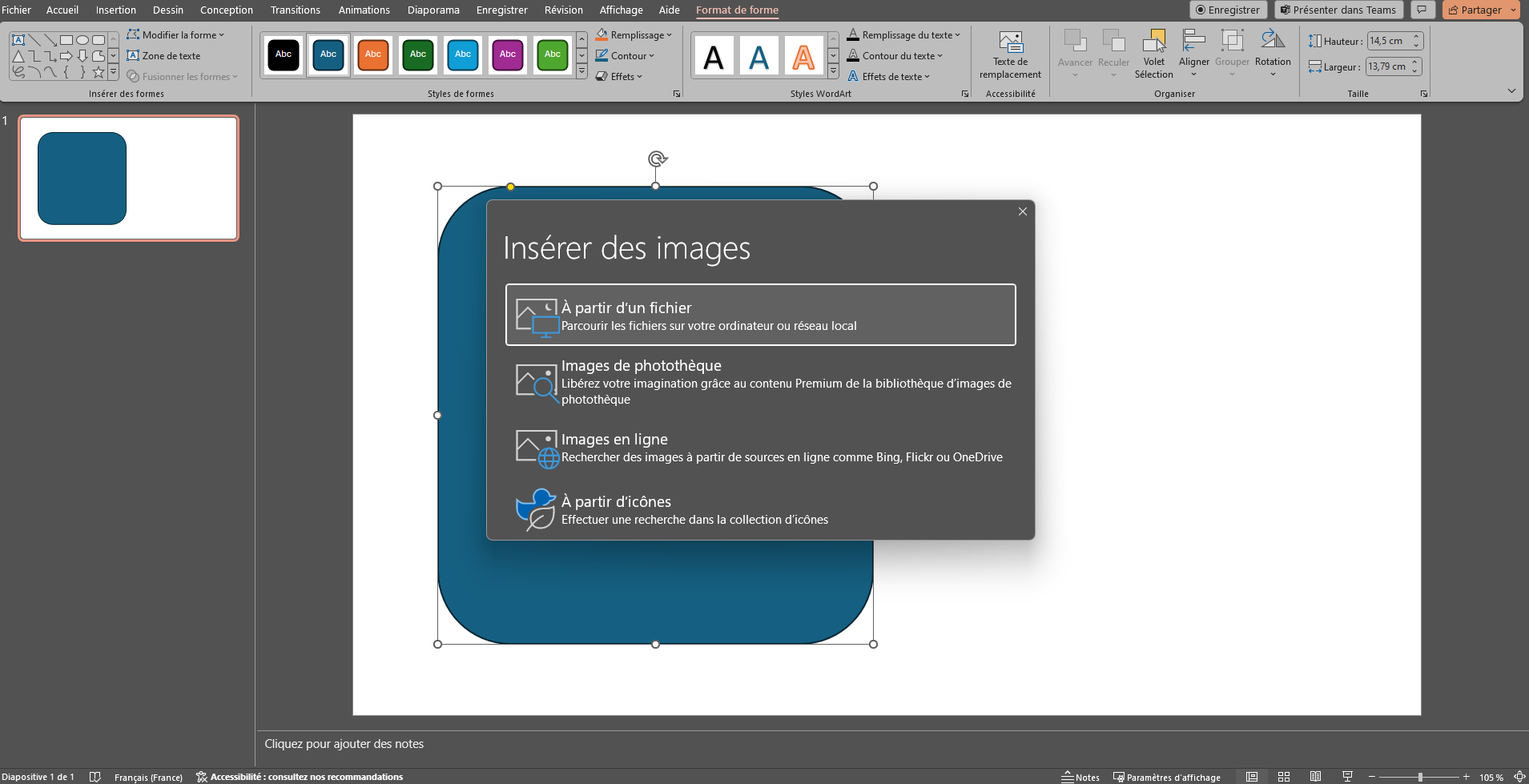Open the Remplissage dropdown

[x=634, y=35]
